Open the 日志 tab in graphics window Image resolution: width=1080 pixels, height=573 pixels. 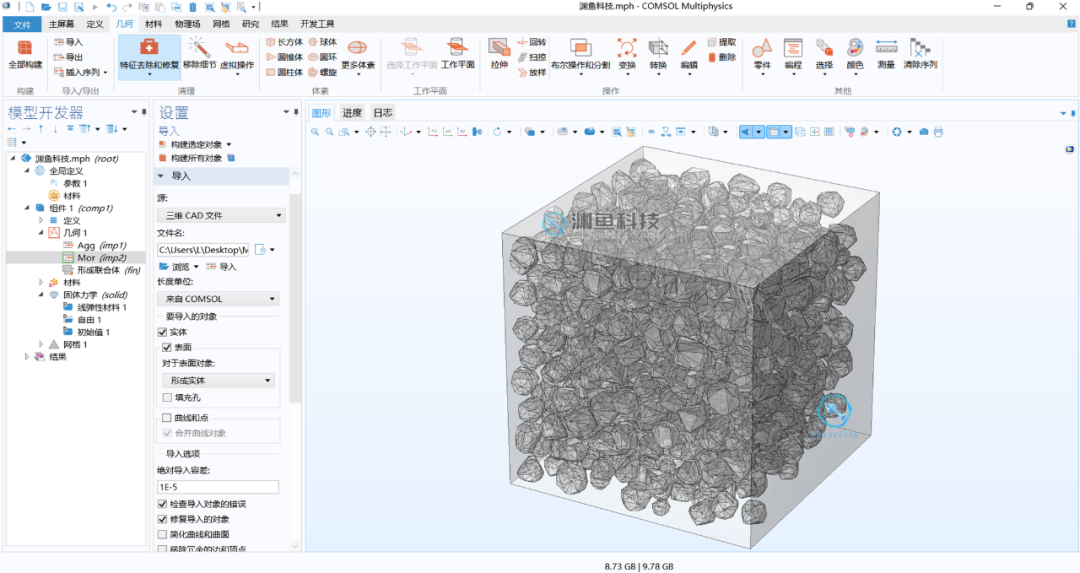pyautogui.click(x=383, y=112)
